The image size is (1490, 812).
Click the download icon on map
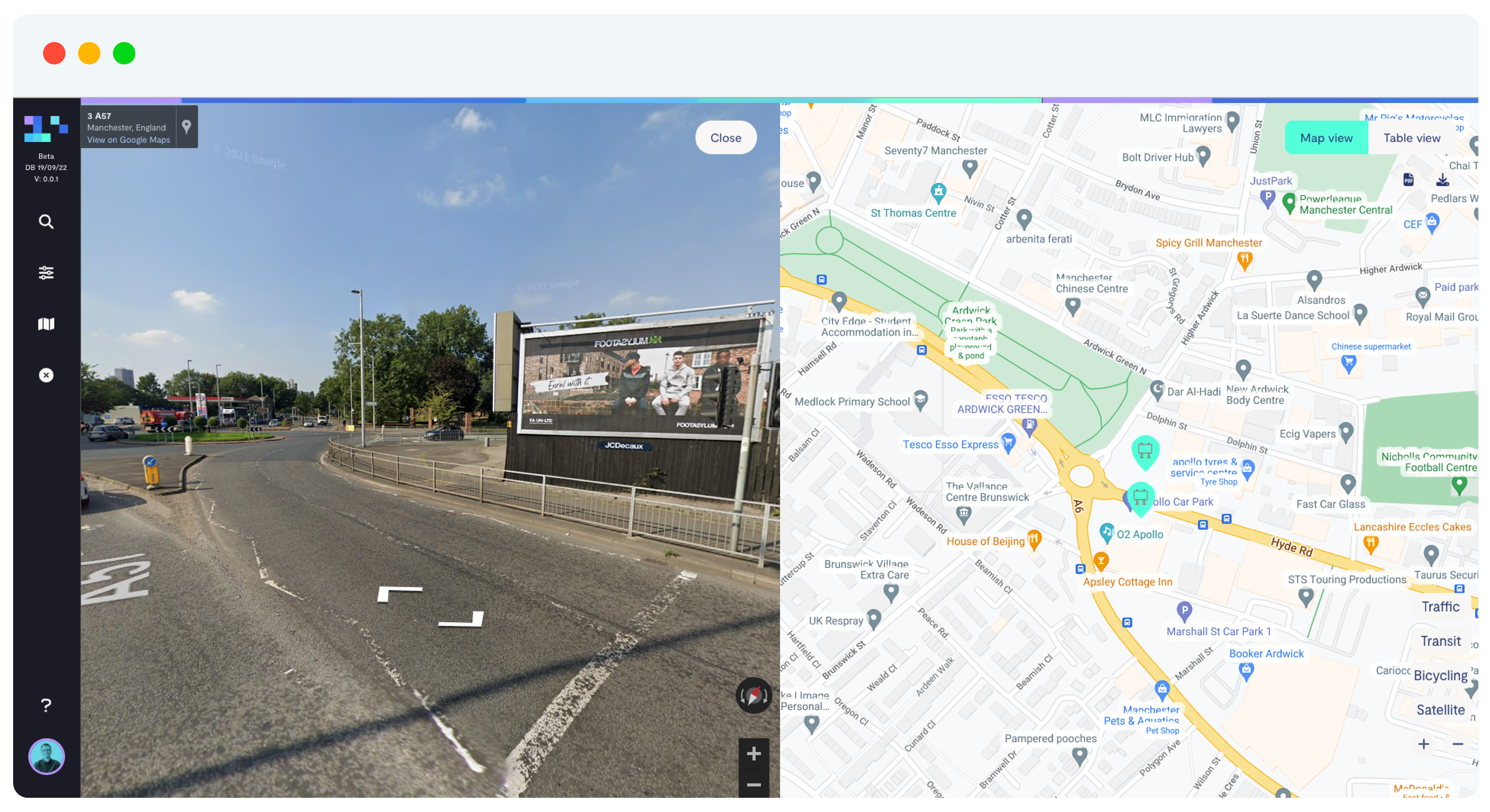[x=1442, y=179]
